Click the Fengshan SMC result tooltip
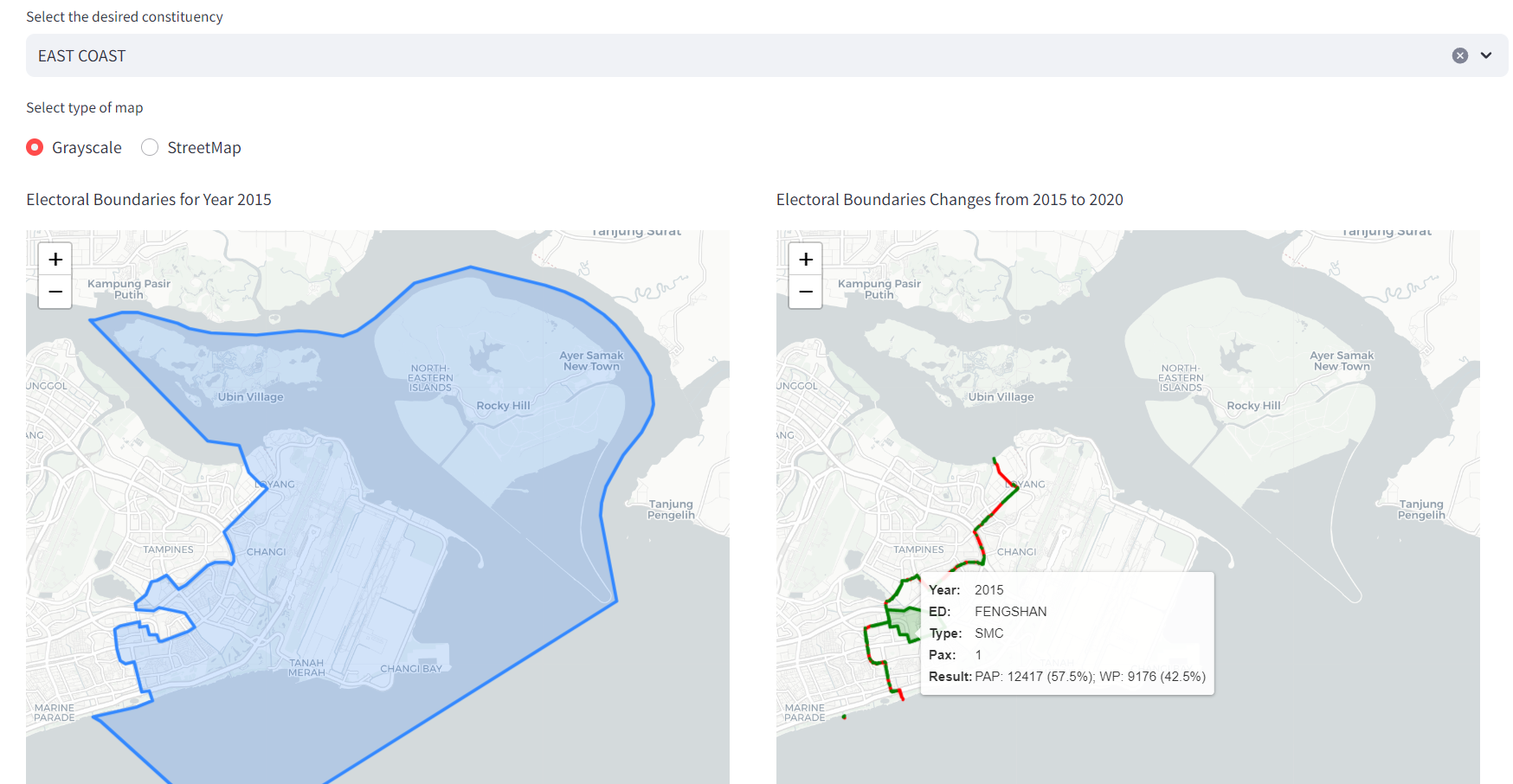The height and width of the screenshot is (784, 1513). (1066, 633)
